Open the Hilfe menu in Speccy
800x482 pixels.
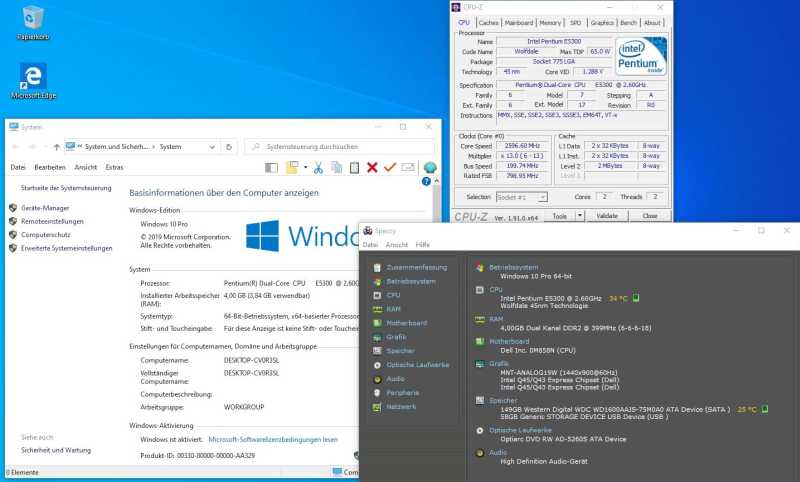pos(423,245)
